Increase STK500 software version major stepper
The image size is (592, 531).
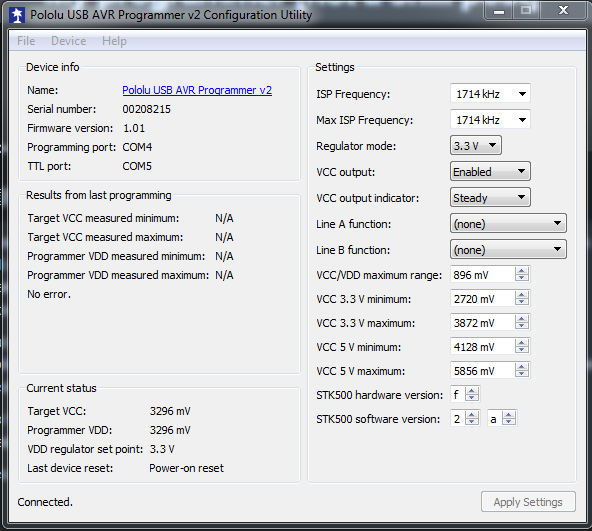pos(472,415)
